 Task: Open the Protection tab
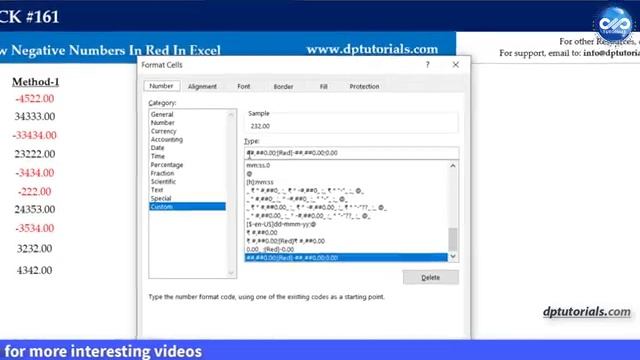pyautogui.click(x=364, y=87)
